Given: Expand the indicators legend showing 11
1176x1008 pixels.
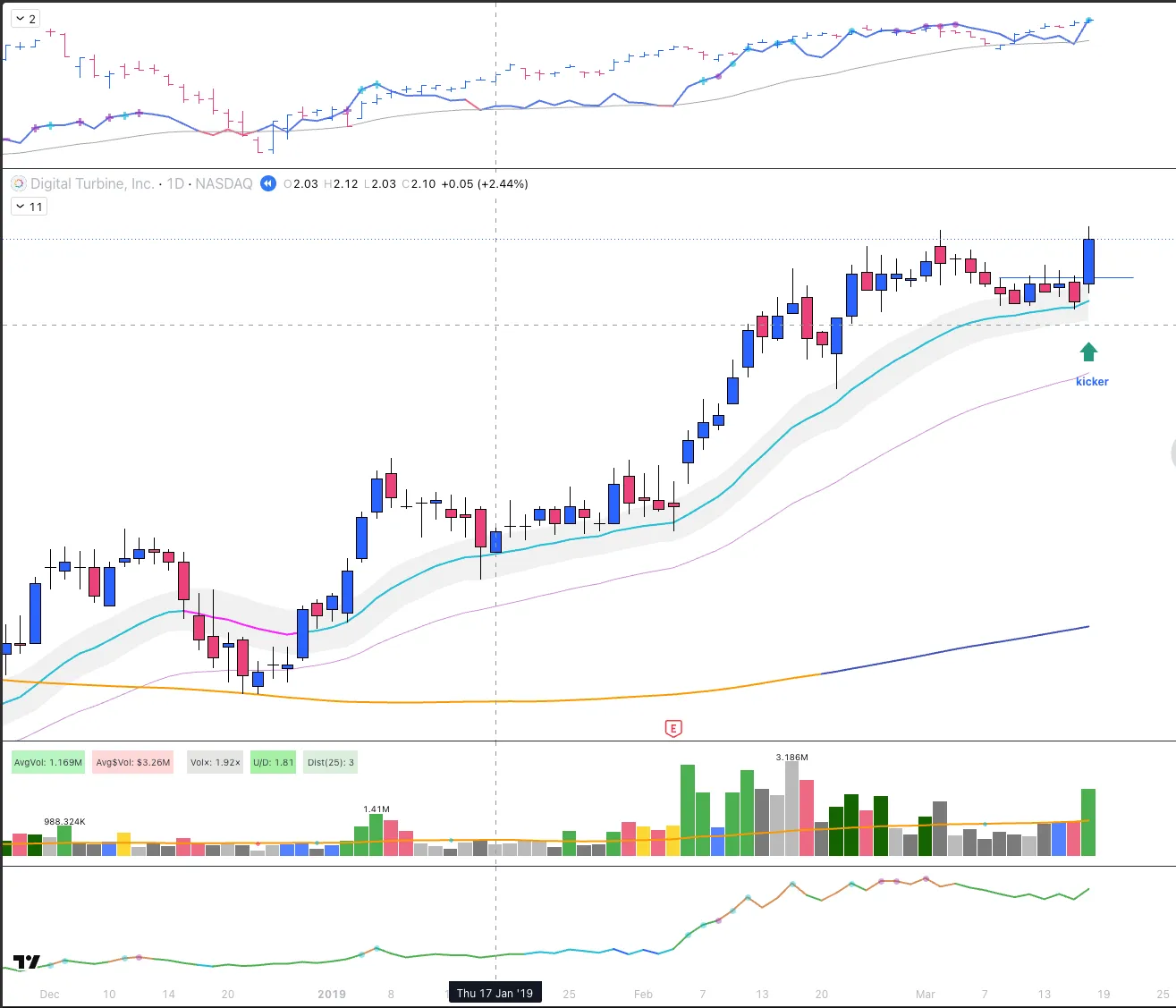Looking at the screenshot, I should [29, 207].
